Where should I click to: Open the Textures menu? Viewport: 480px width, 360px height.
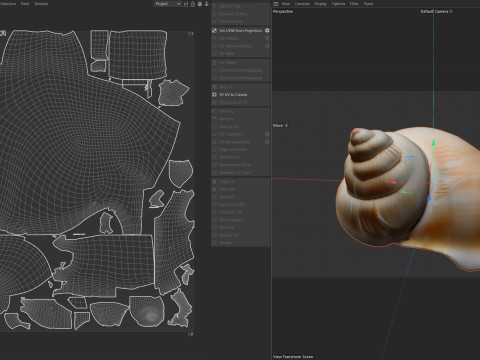point(41,4)
